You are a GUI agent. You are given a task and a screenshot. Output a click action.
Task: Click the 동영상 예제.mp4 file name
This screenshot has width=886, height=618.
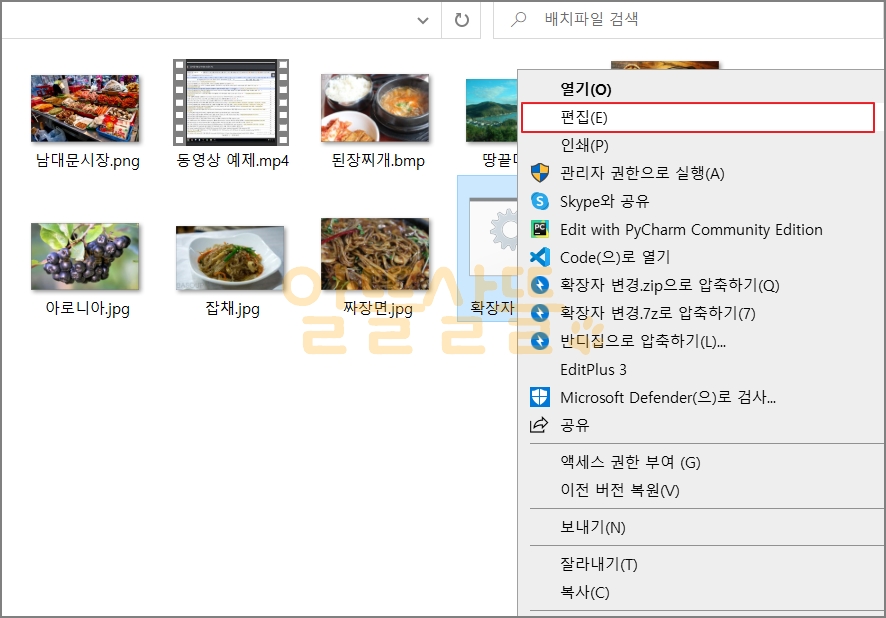click(x=232, y=160)
